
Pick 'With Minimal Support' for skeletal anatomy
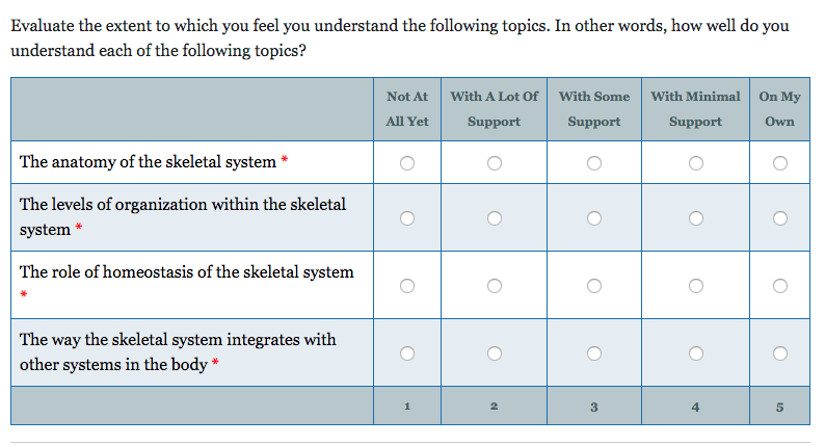[x=696, y=163]
